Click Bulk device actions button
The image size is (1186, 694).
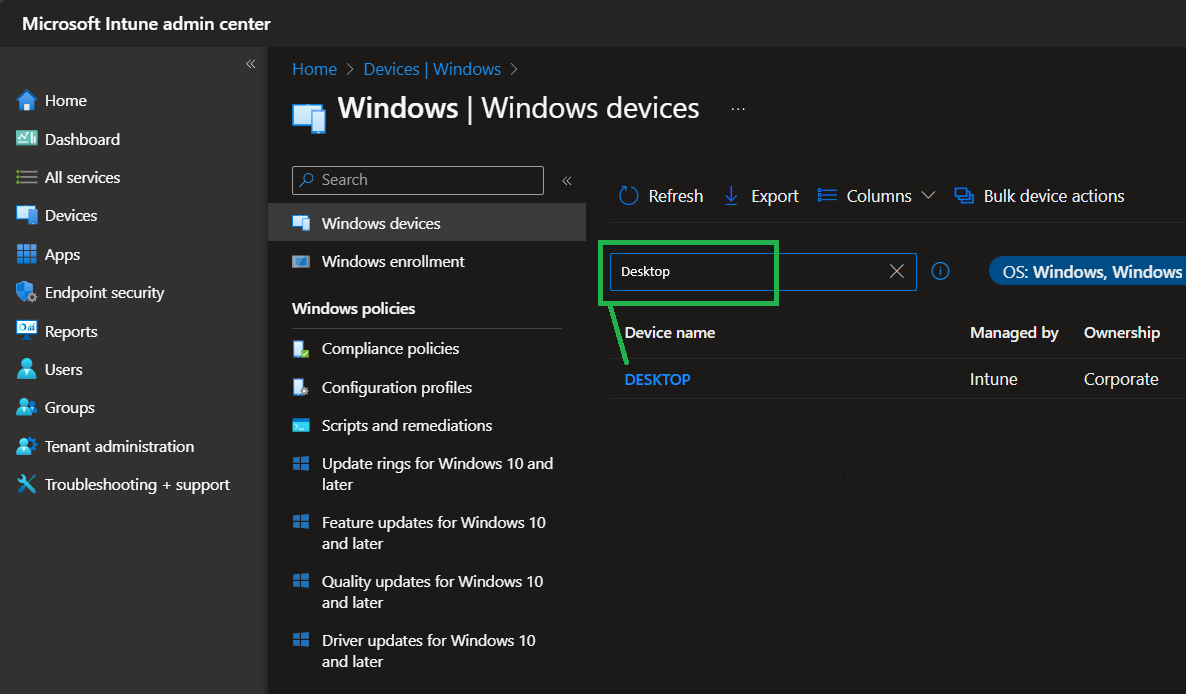pos(1040,196)
